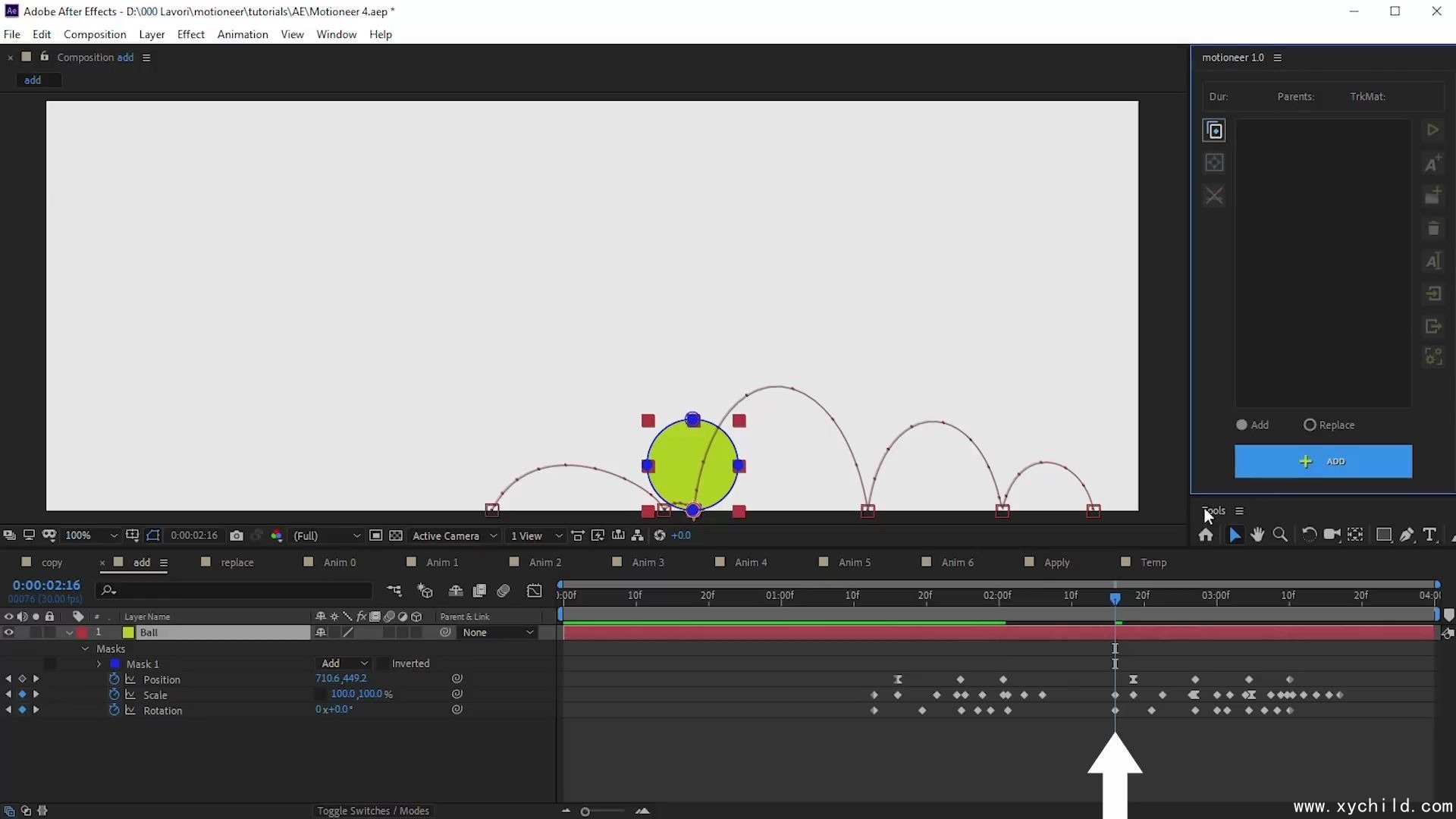Click motioneer export icon
Screen dimensions: 1456x819
click(1432, 326)
